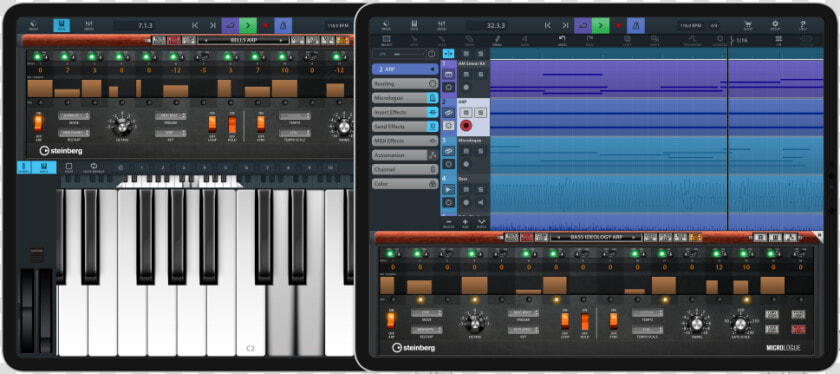This screenshot has height=374, width=840.
Task: Toggle the purple cycle loop on the right iPad
Action: pos(583,25)
